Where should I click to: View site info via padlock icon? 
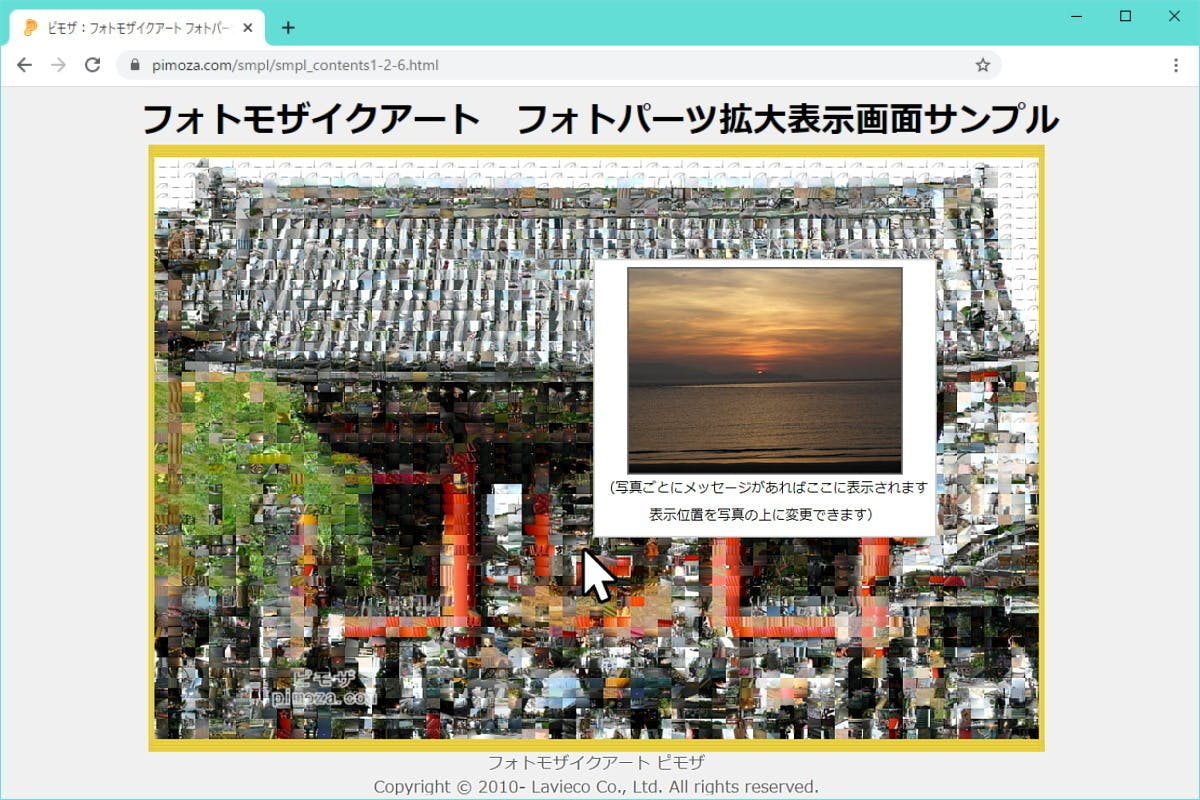pos(136,65)
